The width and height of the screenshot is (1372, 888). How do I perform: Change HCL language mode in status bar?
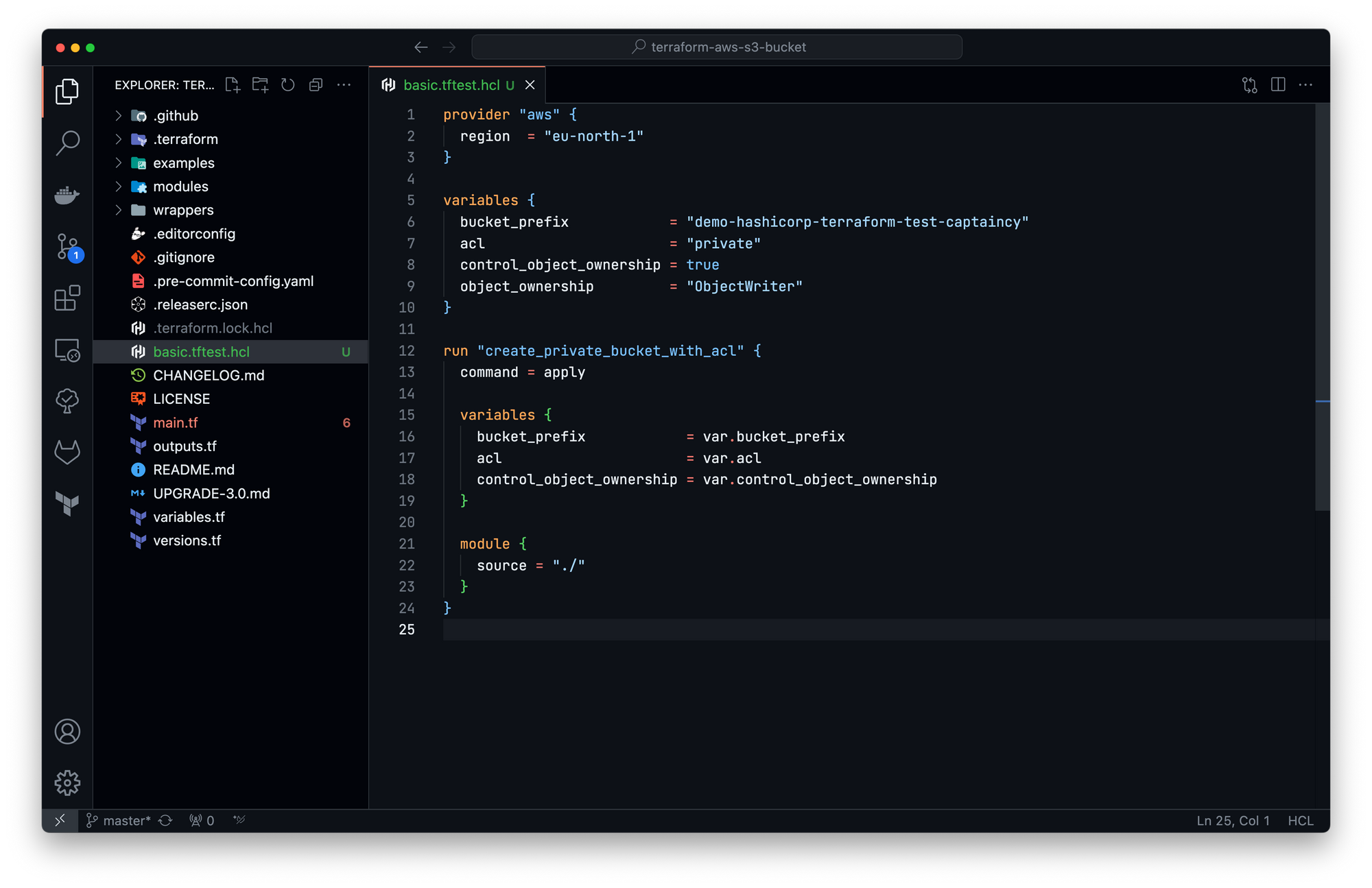pyautogui.click(x=1300, y=821)
